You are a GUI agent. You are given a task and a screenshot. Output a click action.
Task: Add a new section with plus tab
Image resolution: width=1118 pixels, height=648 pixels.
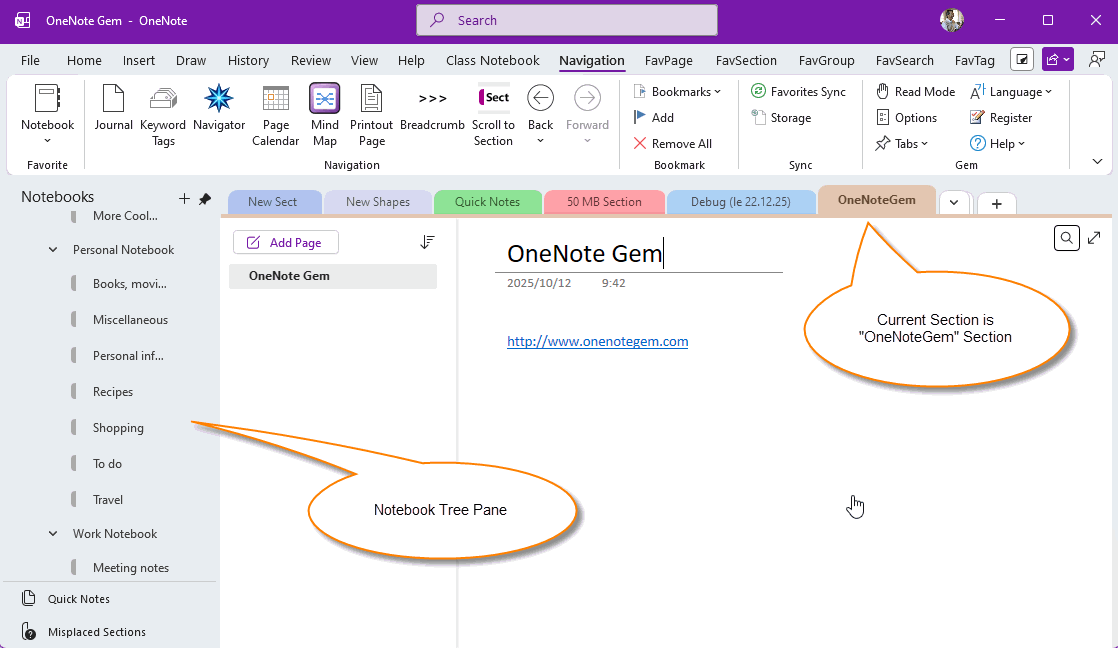coord(997,204)
